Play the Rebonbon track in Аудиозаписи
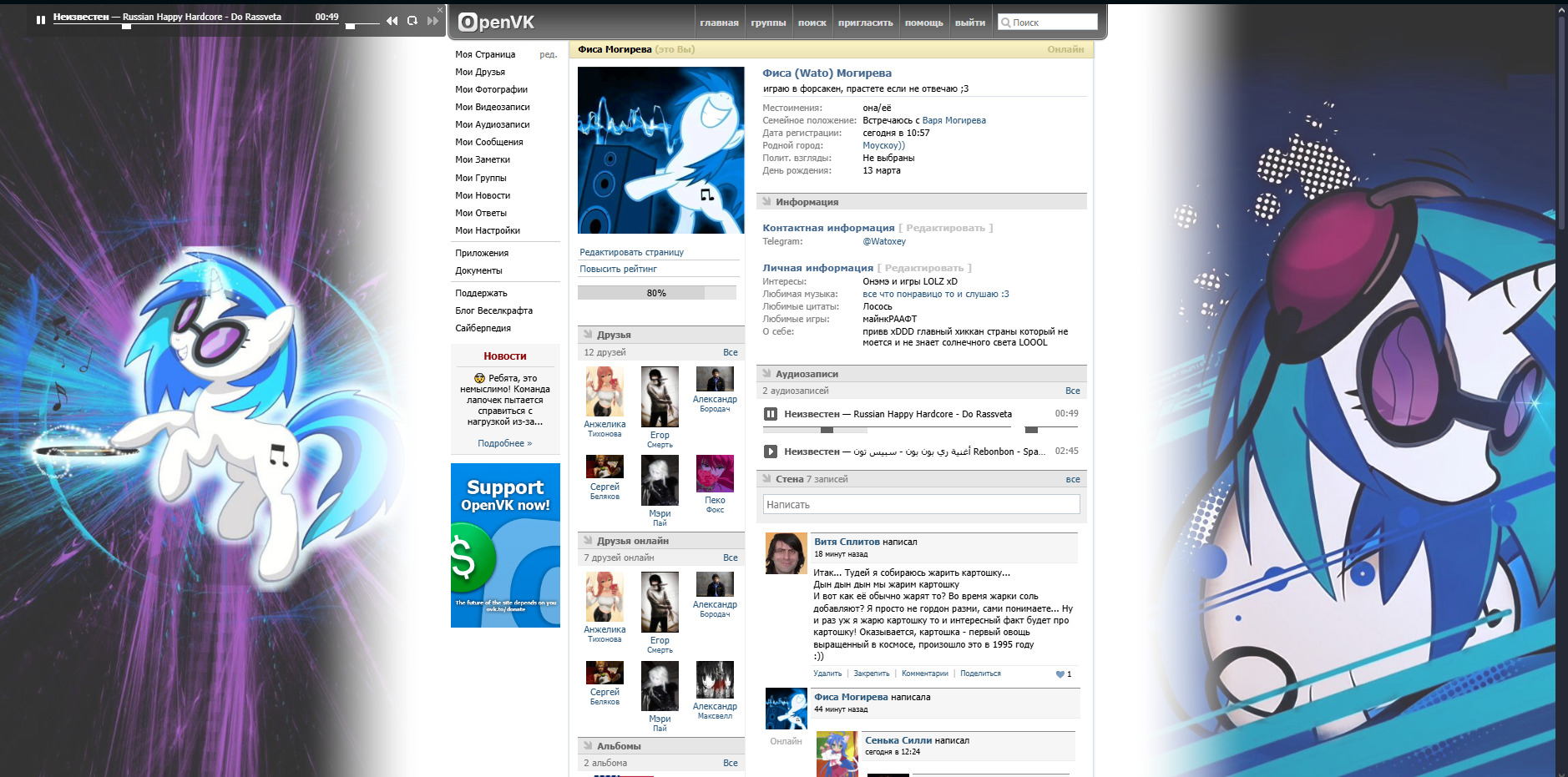1568x777 pixels. coord(771,452)
